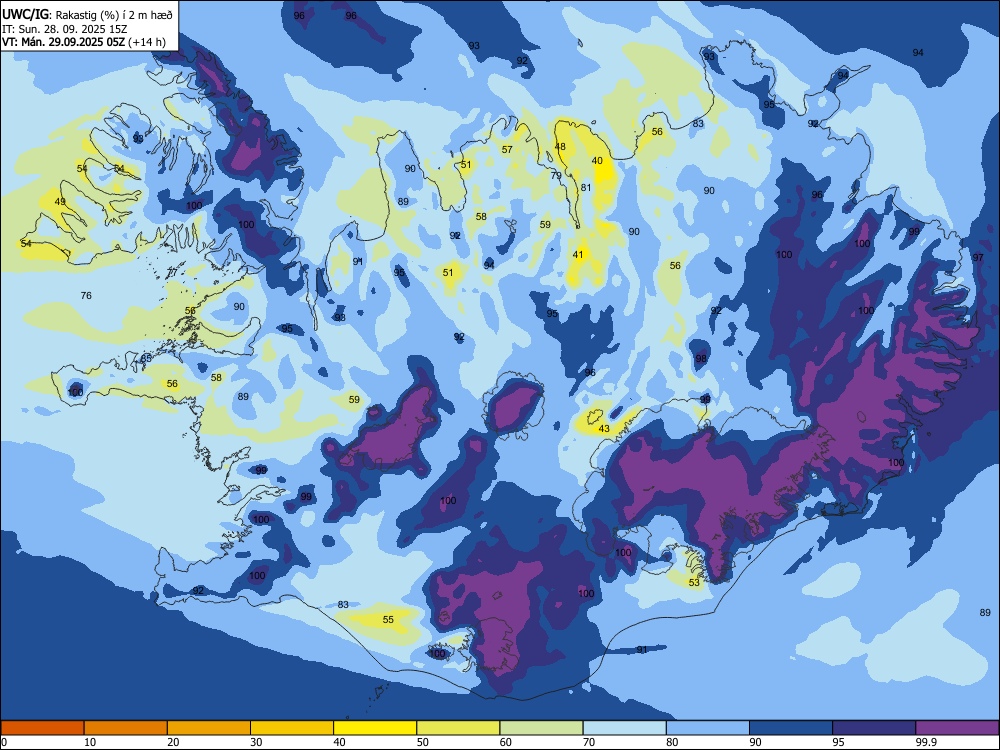The image size is (1000, 750).
Task: Click the title 'UWC/IG: Rakastig (%) í 2 m hæð'
Action: pyautogui.click(x=87, y=15)
